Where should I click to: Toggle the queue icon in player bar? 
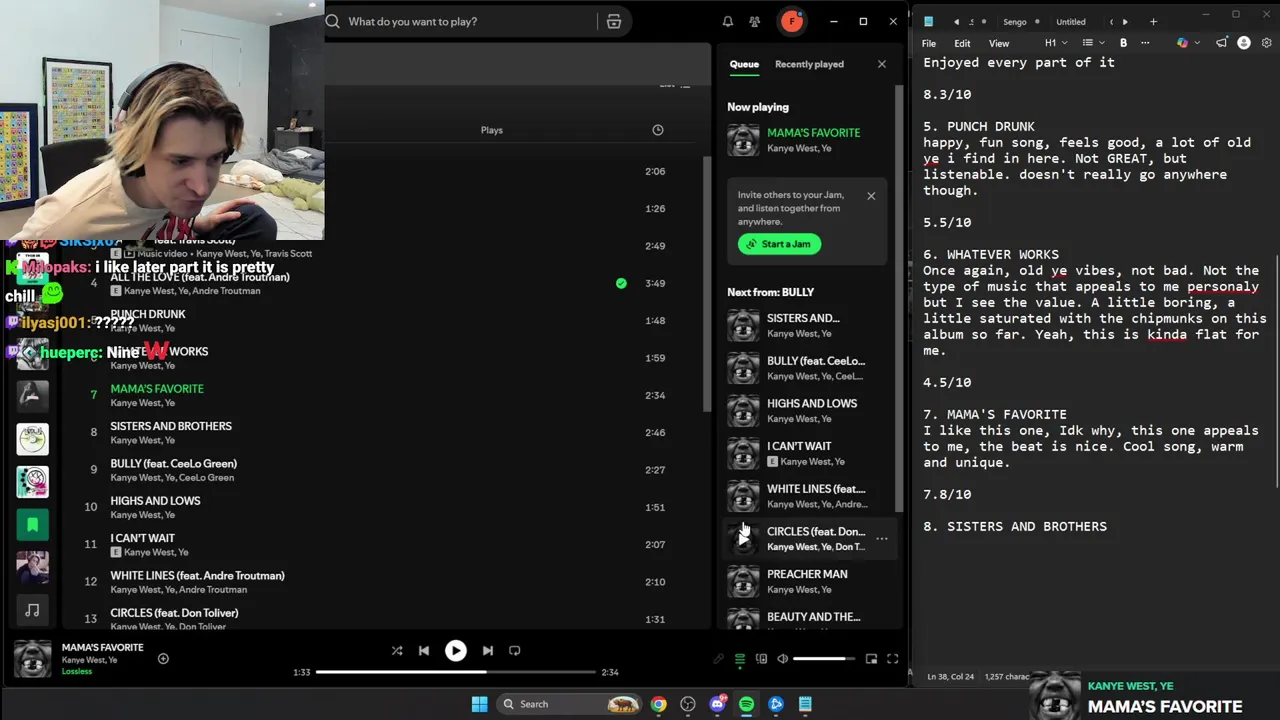click(x=740, y=658)
